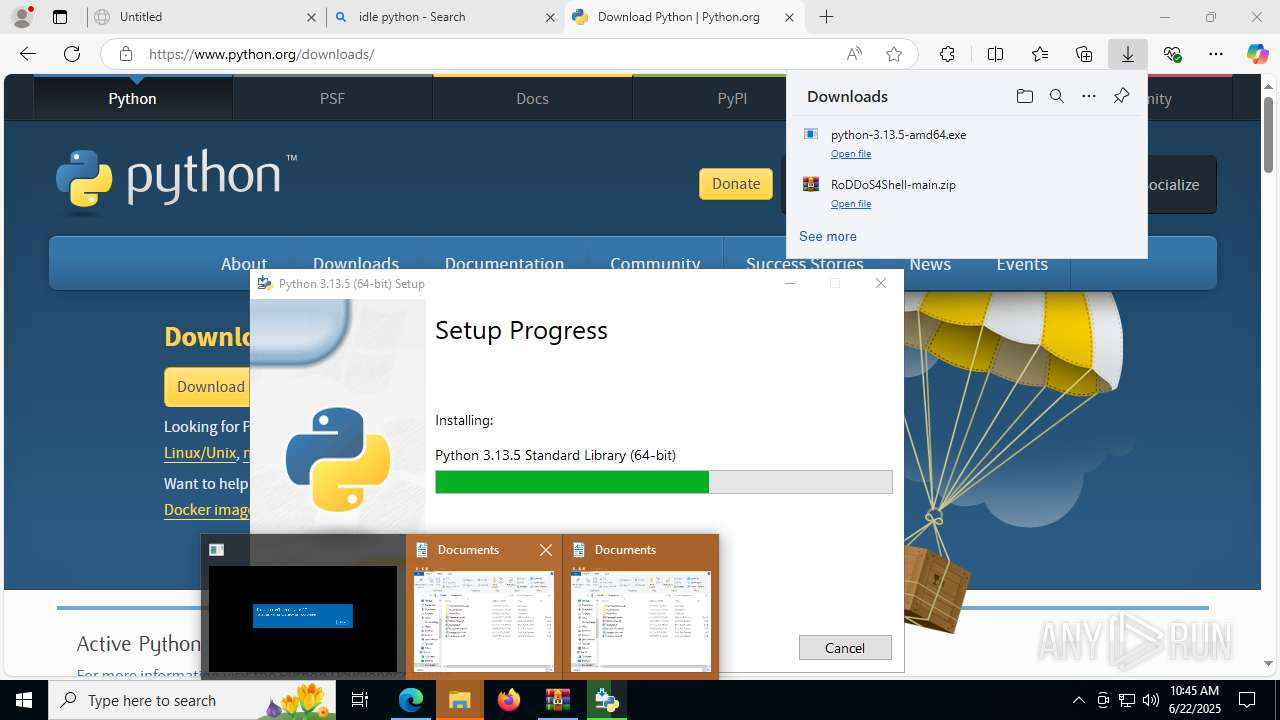View site information lock icon
This screenshot has width=1280, height=720.
126,54
